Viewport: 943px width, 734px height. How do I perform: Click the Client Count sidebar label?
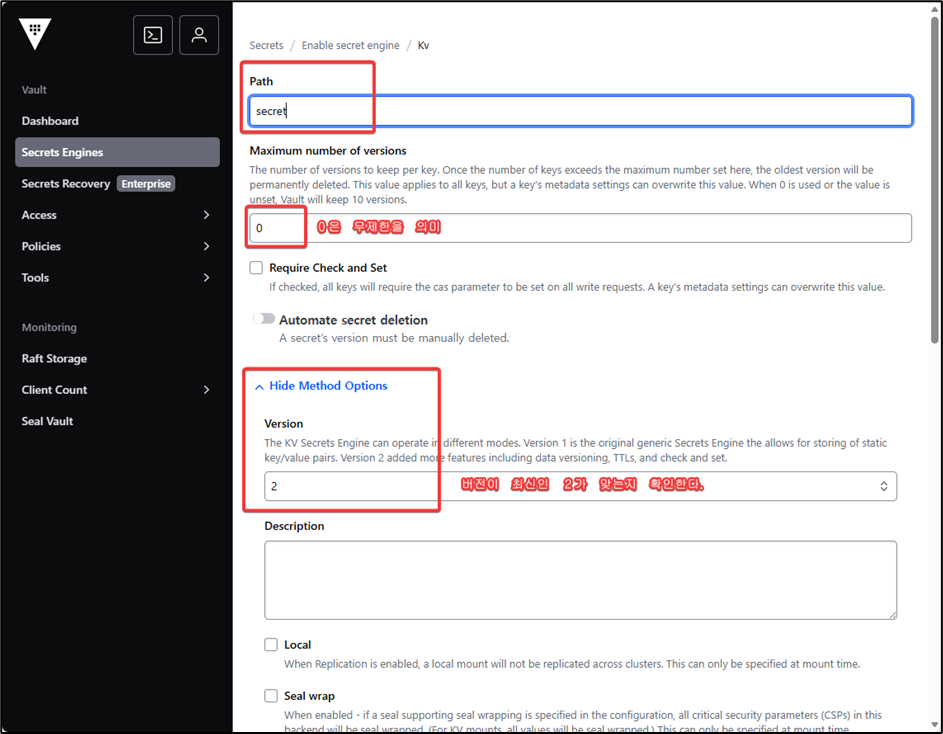(54, 390)
